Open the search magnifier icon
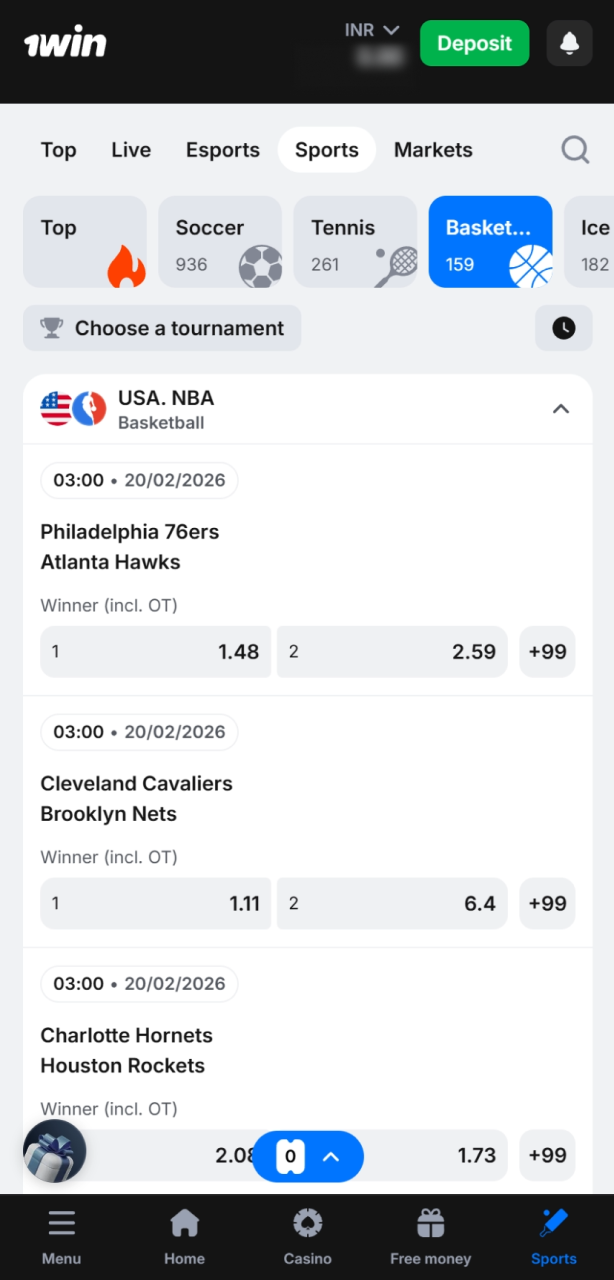614x1280 pixels. click(575, 149)
